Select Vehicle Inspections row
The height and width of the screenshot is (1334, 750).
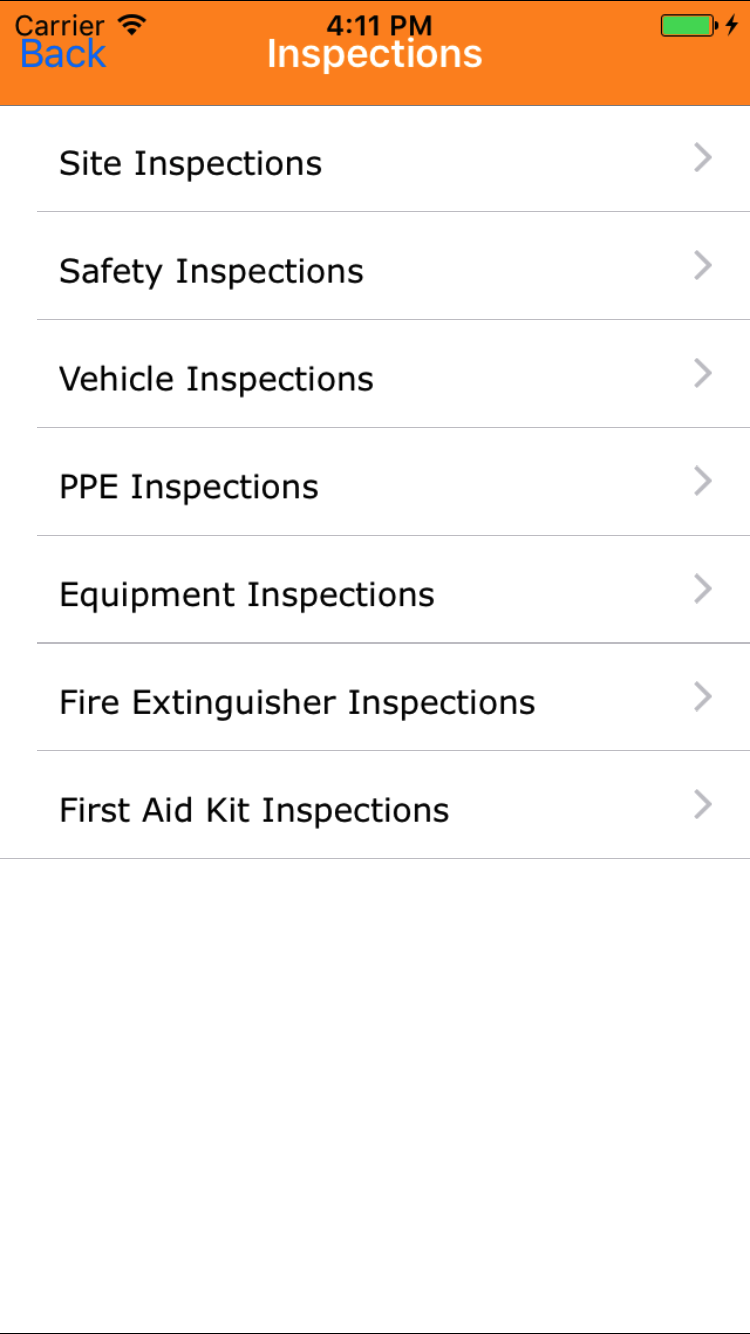coord(216,379)
